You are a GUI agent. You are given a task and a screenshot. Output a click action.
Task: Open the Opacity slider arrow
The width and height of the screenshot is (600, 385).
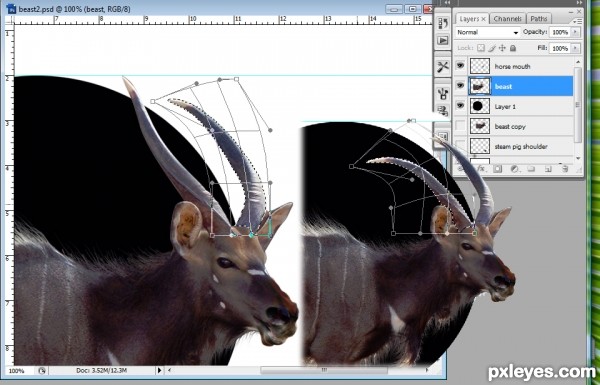[575, 32]
